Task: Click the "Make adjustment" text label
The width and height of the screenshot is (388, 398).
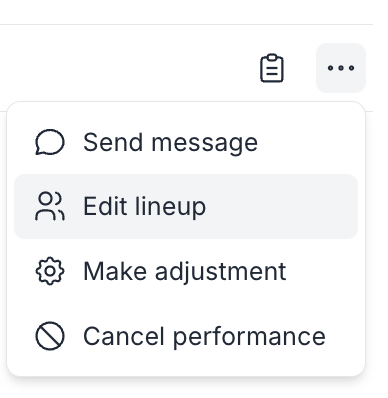Action: (x=185, y=271)
